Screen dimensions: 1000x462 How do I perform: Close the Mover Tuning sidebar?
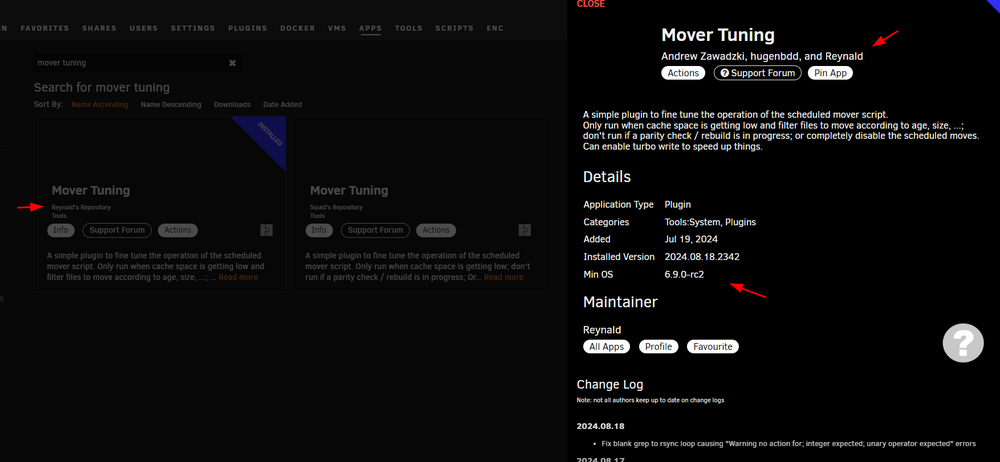click(591, 4)
